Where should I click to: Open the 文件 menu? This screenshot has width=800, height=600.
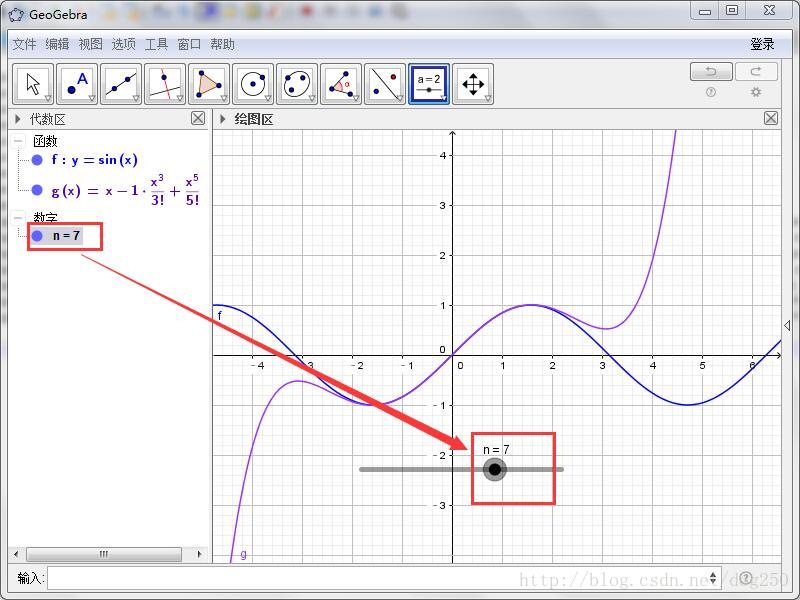(24, 44)
